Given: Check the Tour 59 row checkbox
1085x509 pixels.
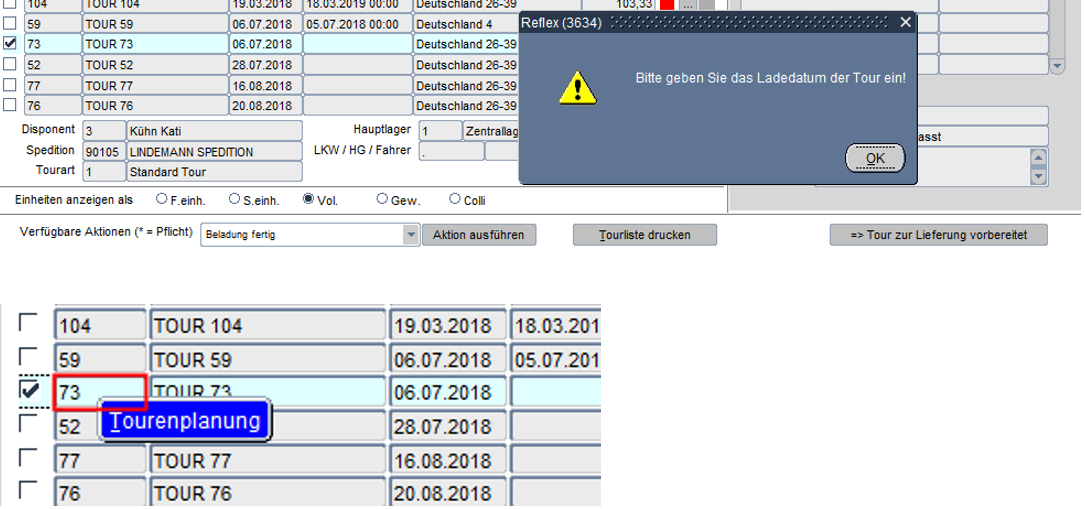Looking at the screenshot, I should click(10, 24).
